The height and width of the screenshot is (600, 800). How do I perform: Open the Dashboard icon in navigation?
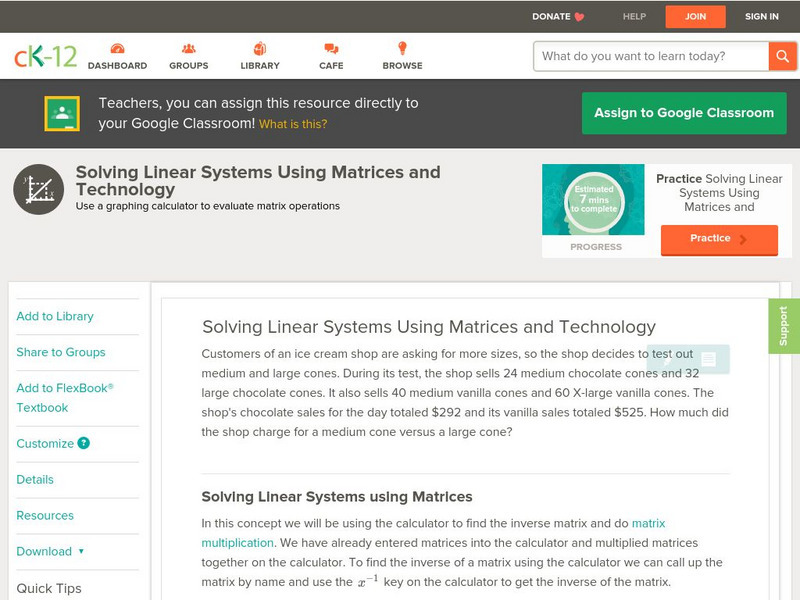pyautogui.click(x=117, y=49)
